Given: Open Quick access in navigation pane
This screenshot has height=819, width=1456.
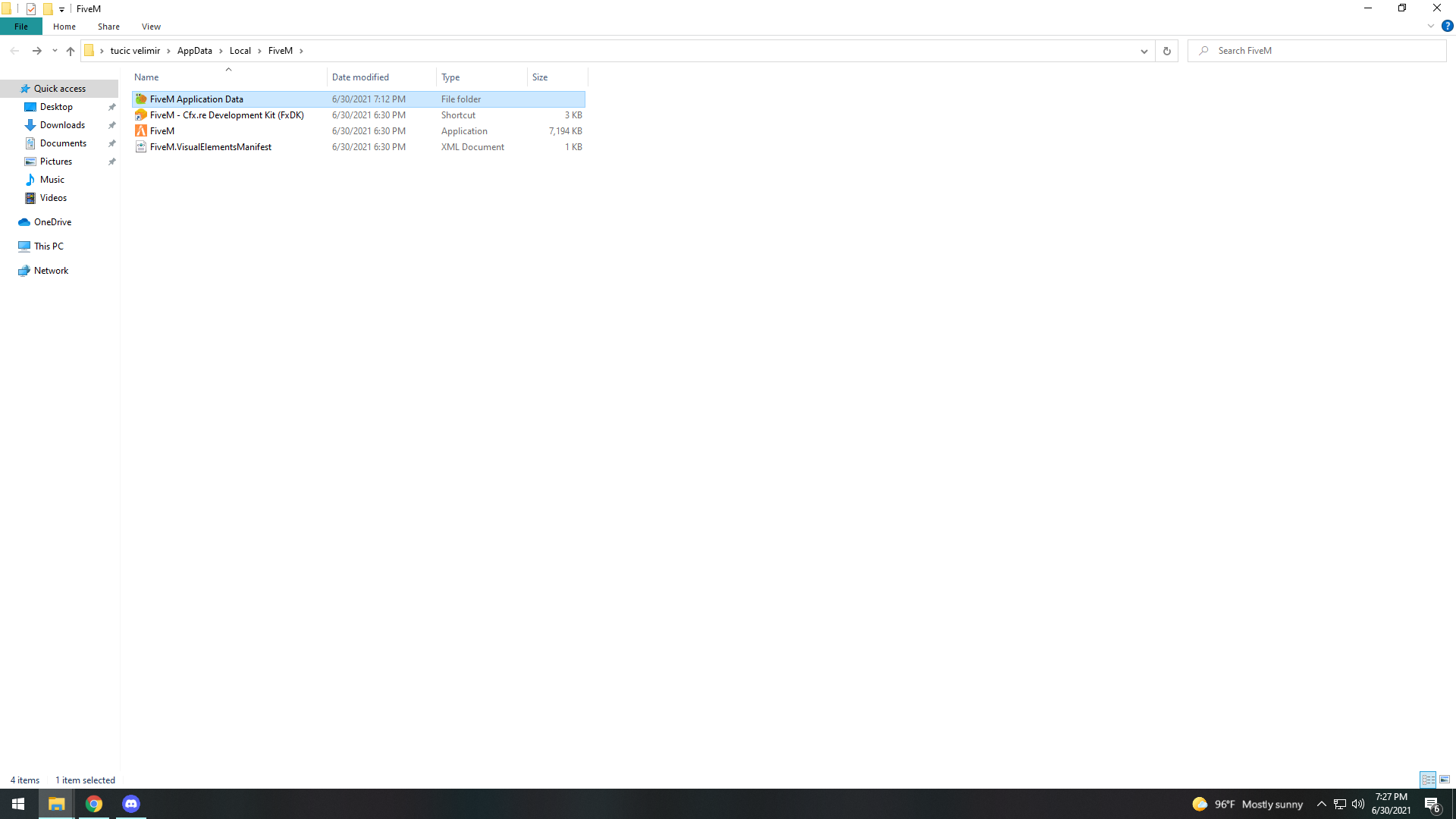Looking at the screenshot, I should 60,89.
